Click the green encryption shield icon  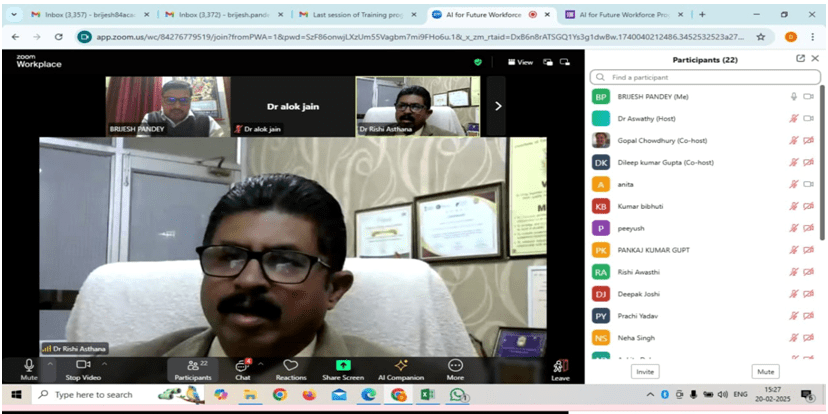click(478, 61)
